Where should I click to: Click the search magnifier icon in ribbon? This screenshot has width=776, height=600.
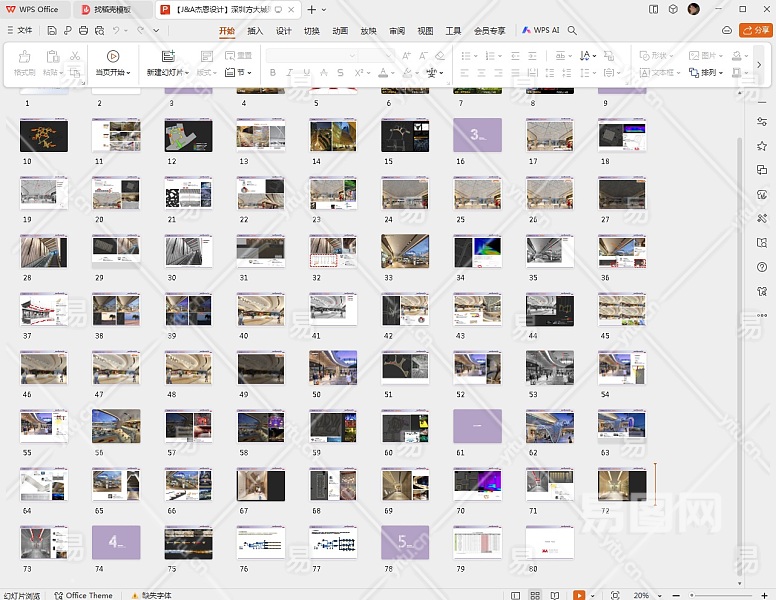pyautogui.click(x=572, y=31)
